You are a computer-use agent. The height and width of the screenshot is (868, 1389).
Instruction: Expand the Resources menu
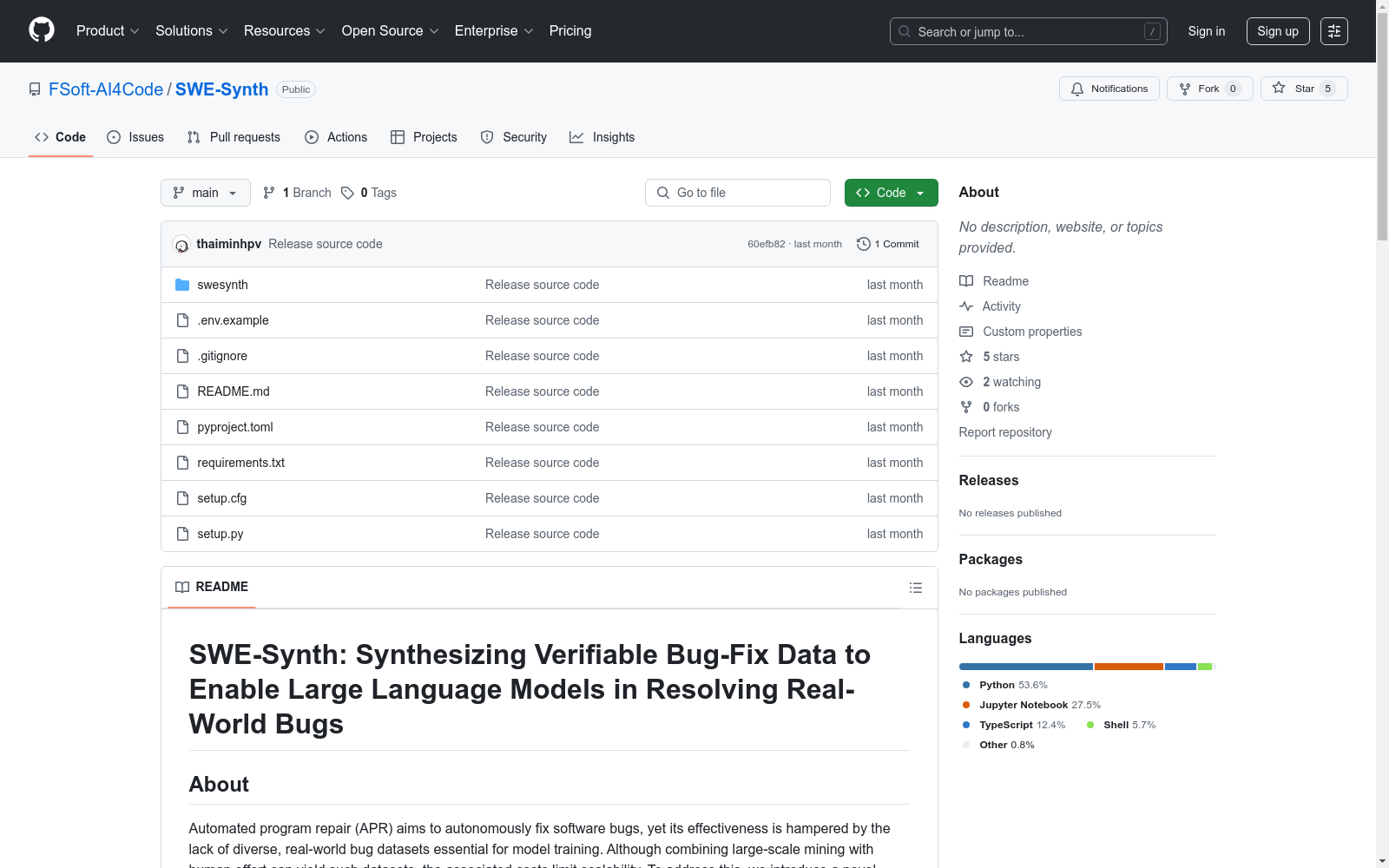pos(285,31)
